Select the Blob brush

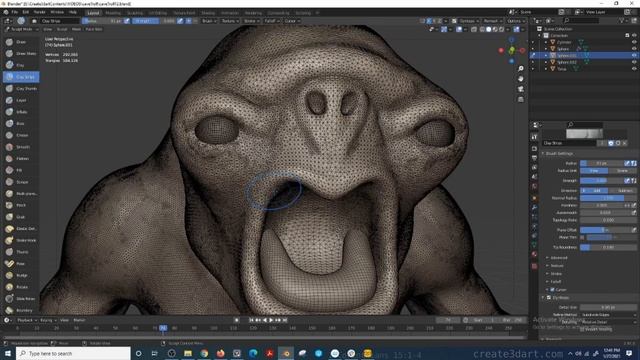[x=21, y=124]
